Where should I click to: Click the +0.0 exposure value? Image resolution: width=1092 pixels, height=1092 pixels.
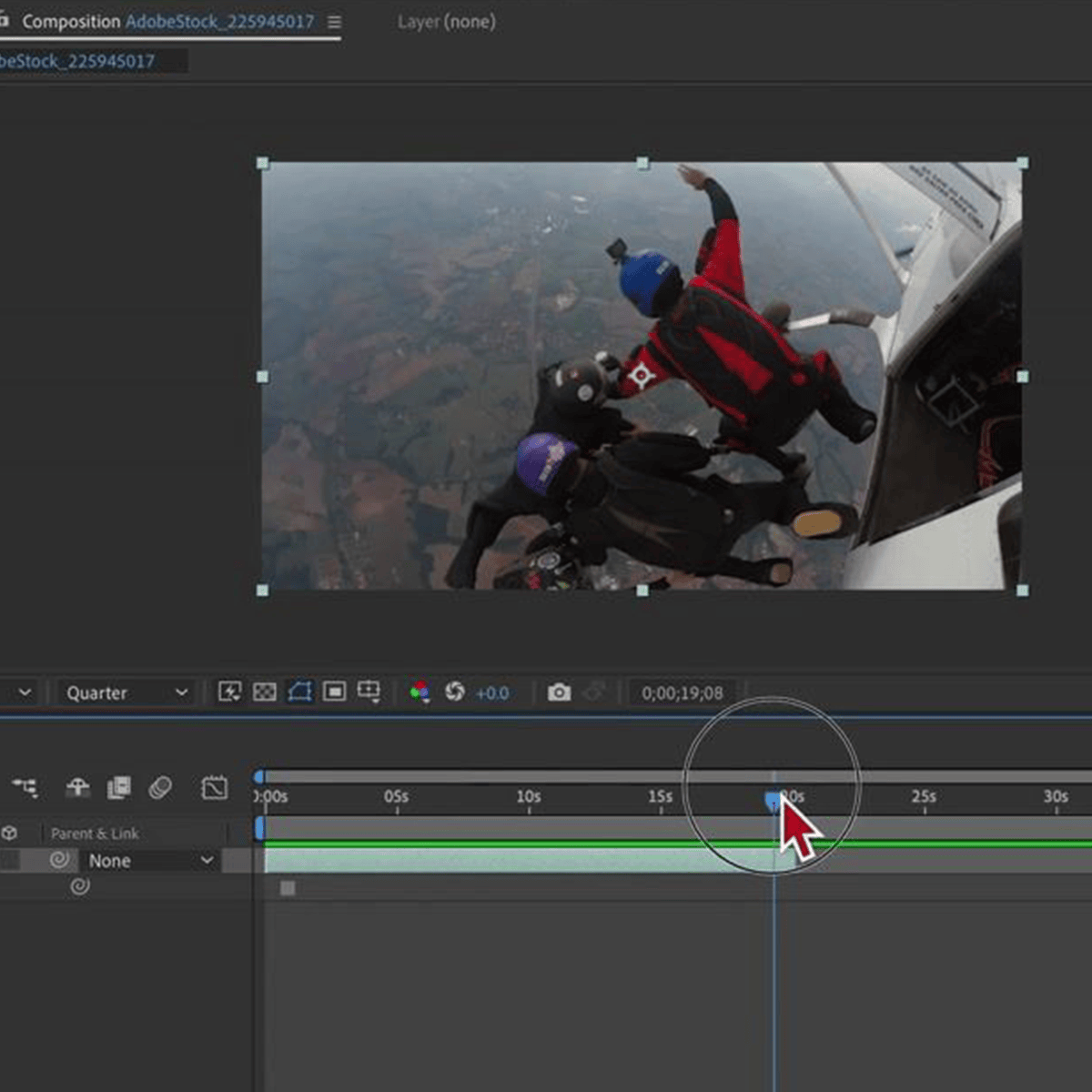point(492,693)
